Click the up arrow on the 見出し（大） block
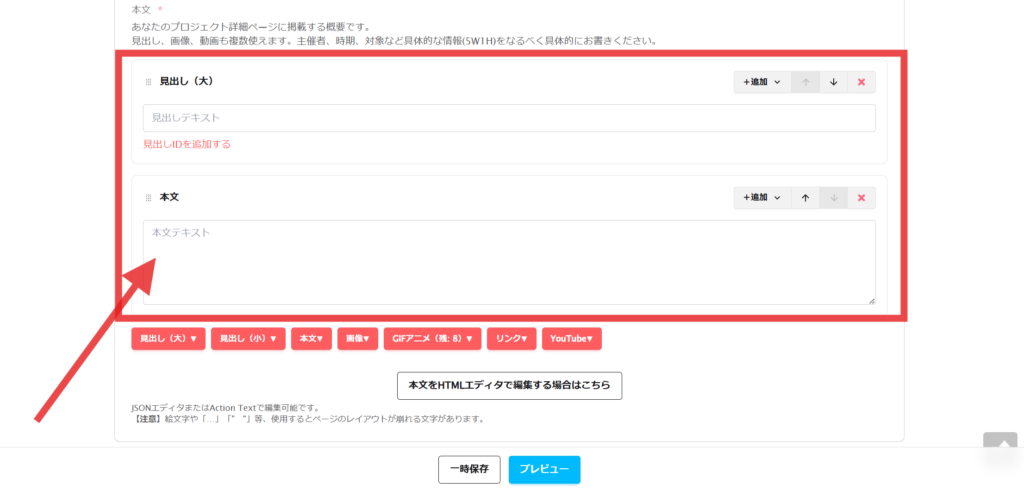The height and width of the screenshot is (491, 1024). point(805,82)
